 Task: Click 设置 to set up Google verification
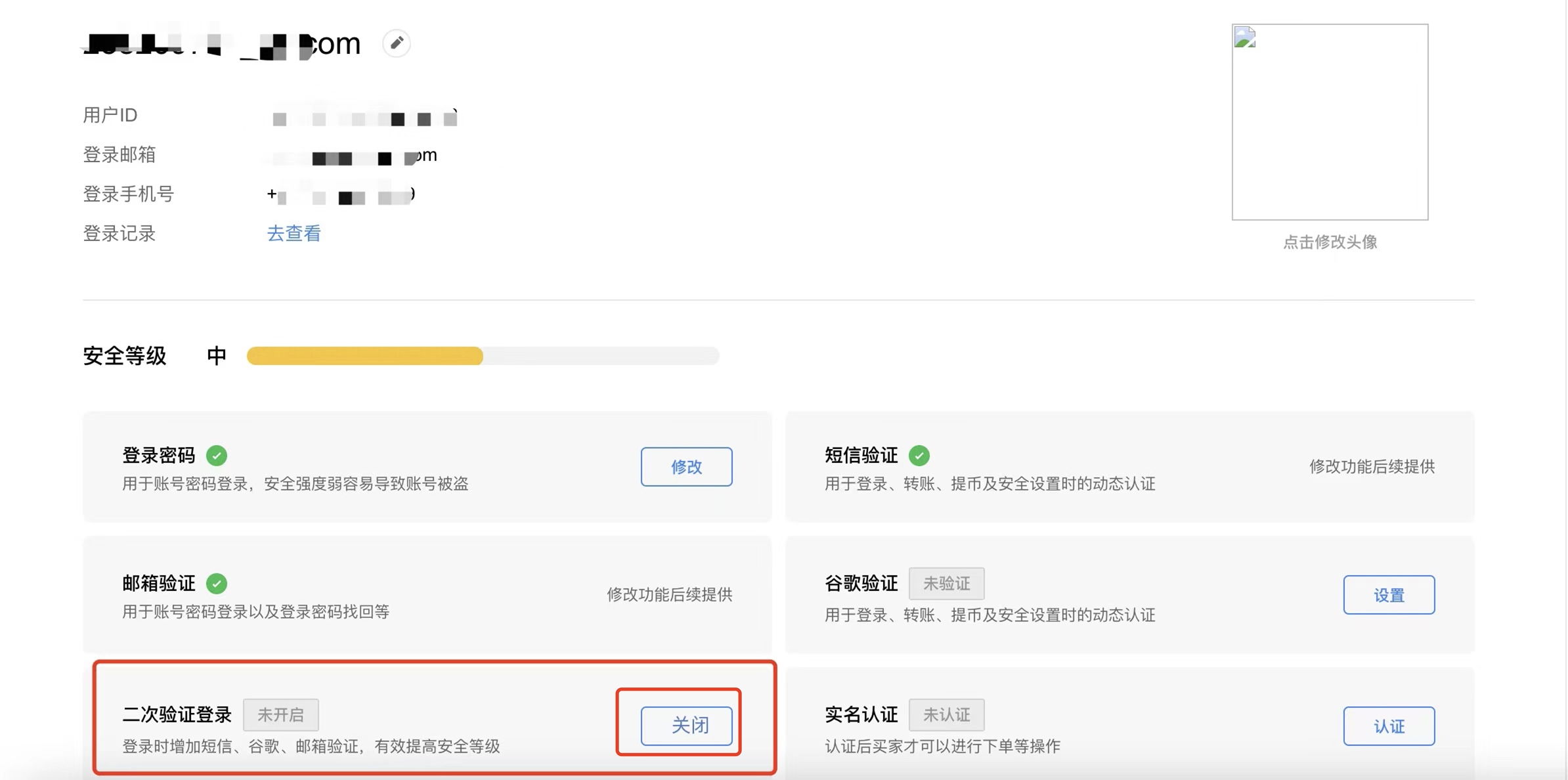point(1389,595)
